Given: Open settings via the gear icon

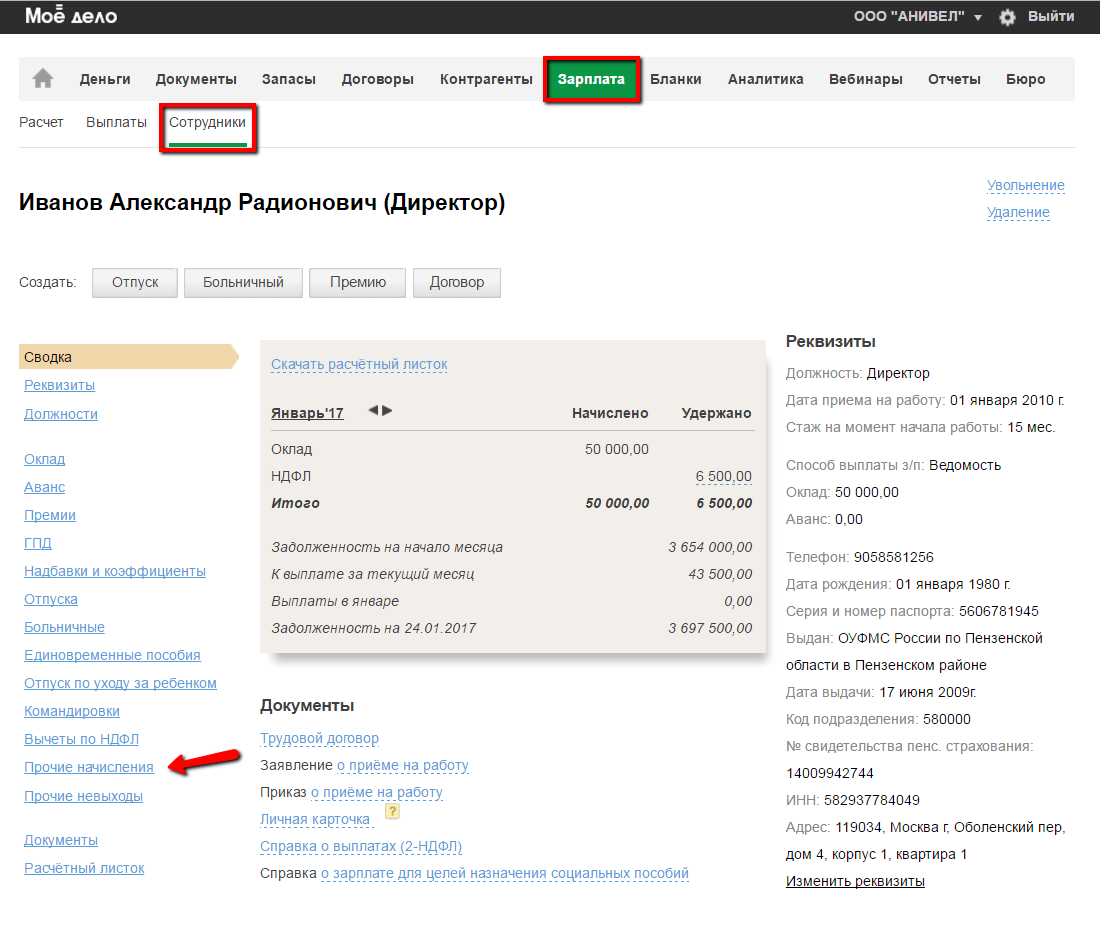Looking at the screenshot, I should click(1007, 17).
